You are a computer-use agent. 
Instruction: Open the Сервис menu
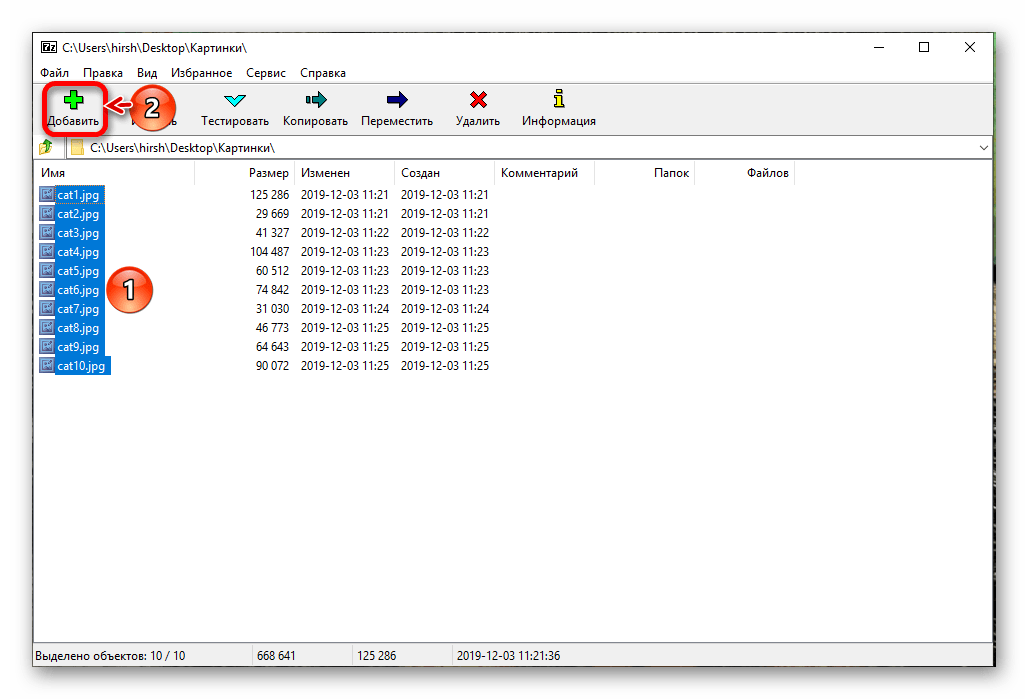pos(265,73)
